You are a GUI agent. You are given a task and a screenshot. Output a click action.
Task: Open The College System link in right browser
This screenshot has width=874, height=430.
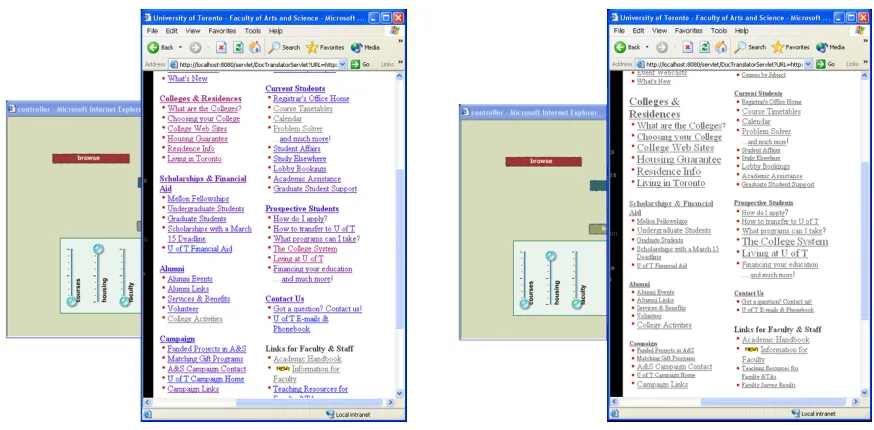tap(785, 241)
